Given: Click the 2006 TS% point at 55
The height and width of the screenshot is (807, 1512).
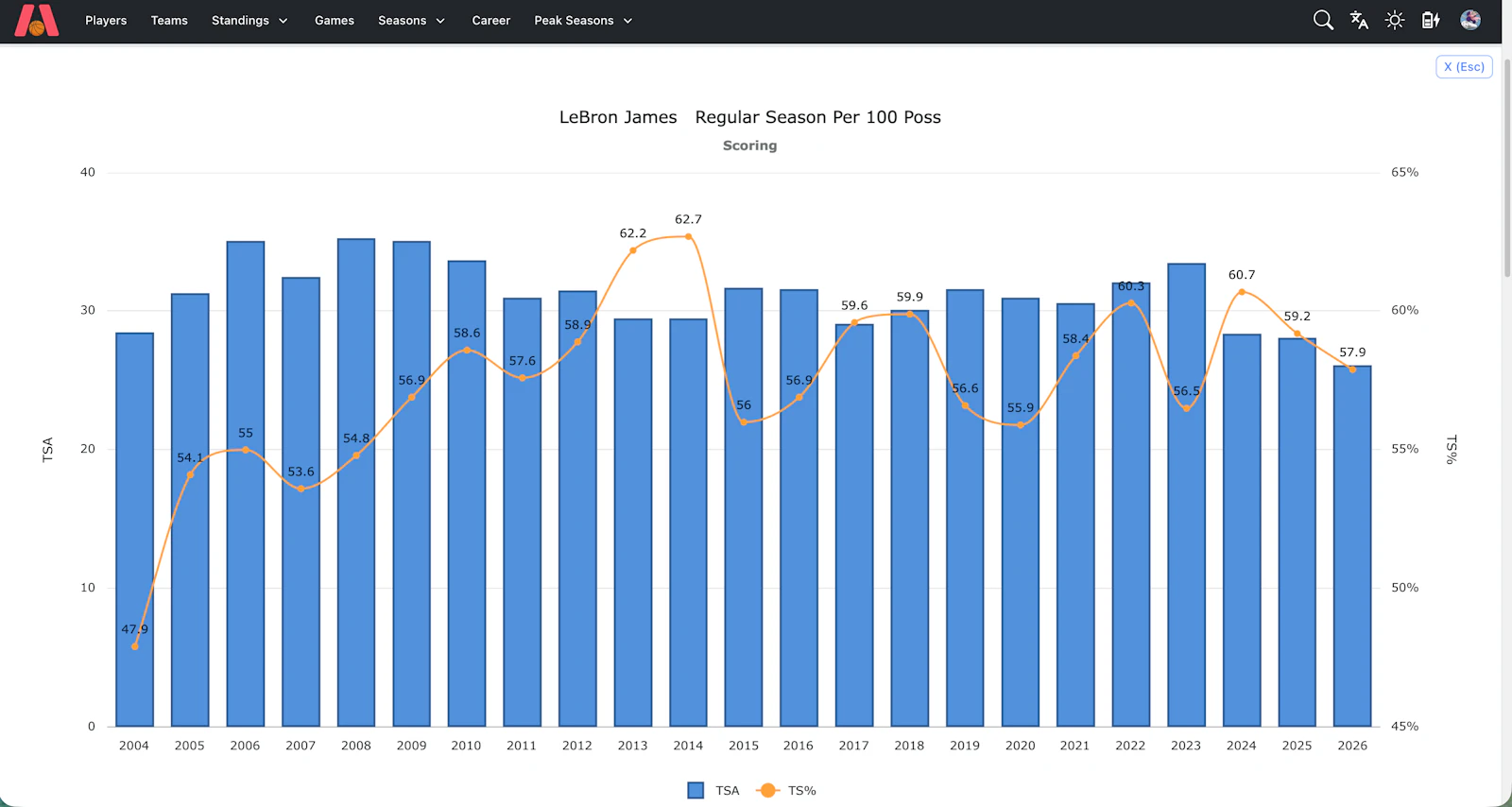Looking at the screenshot, I should [x=246, y=450].
